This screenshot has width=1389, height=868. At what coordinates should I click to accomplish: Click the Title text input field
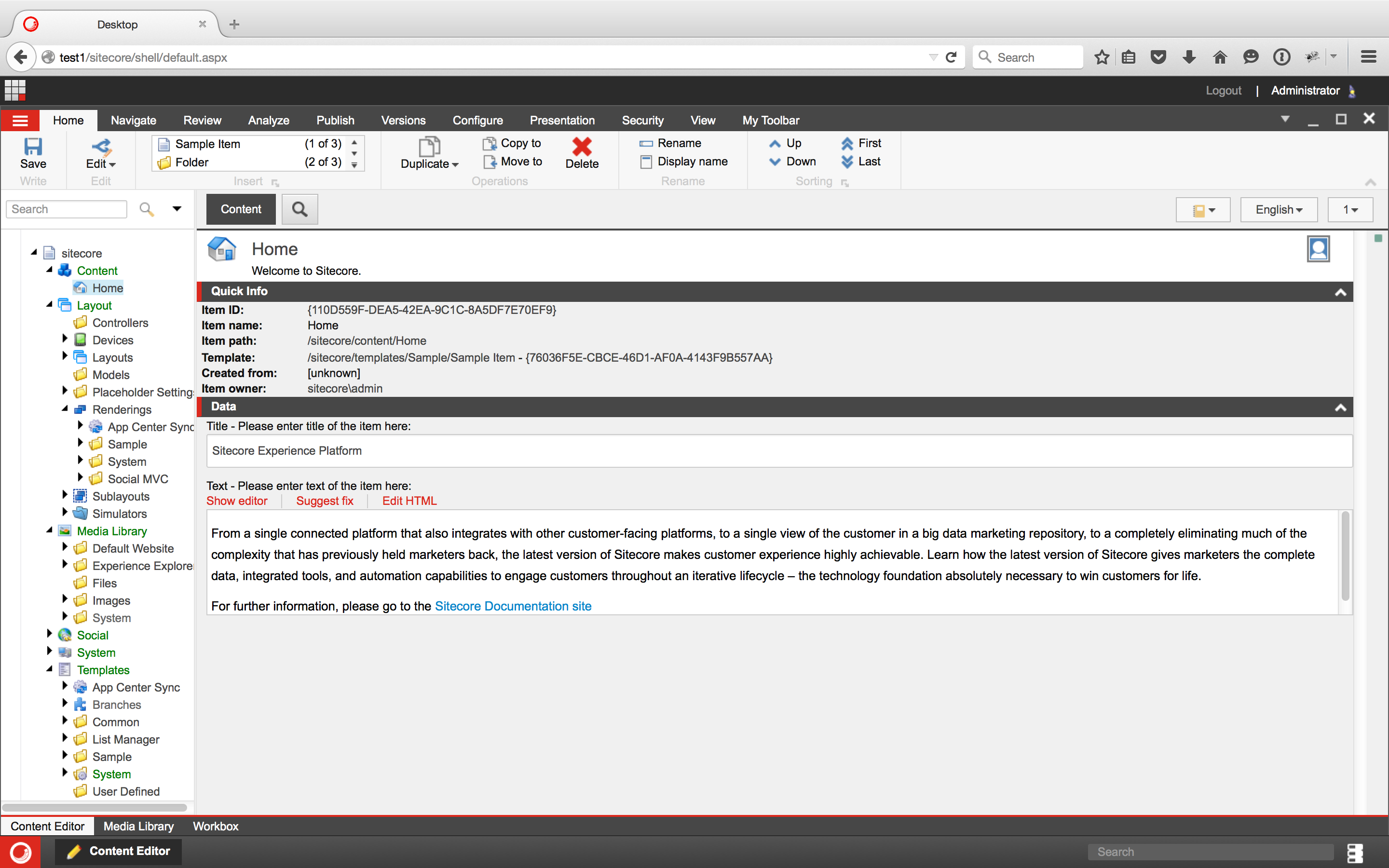pyautogui.click(x=778, y=451)
